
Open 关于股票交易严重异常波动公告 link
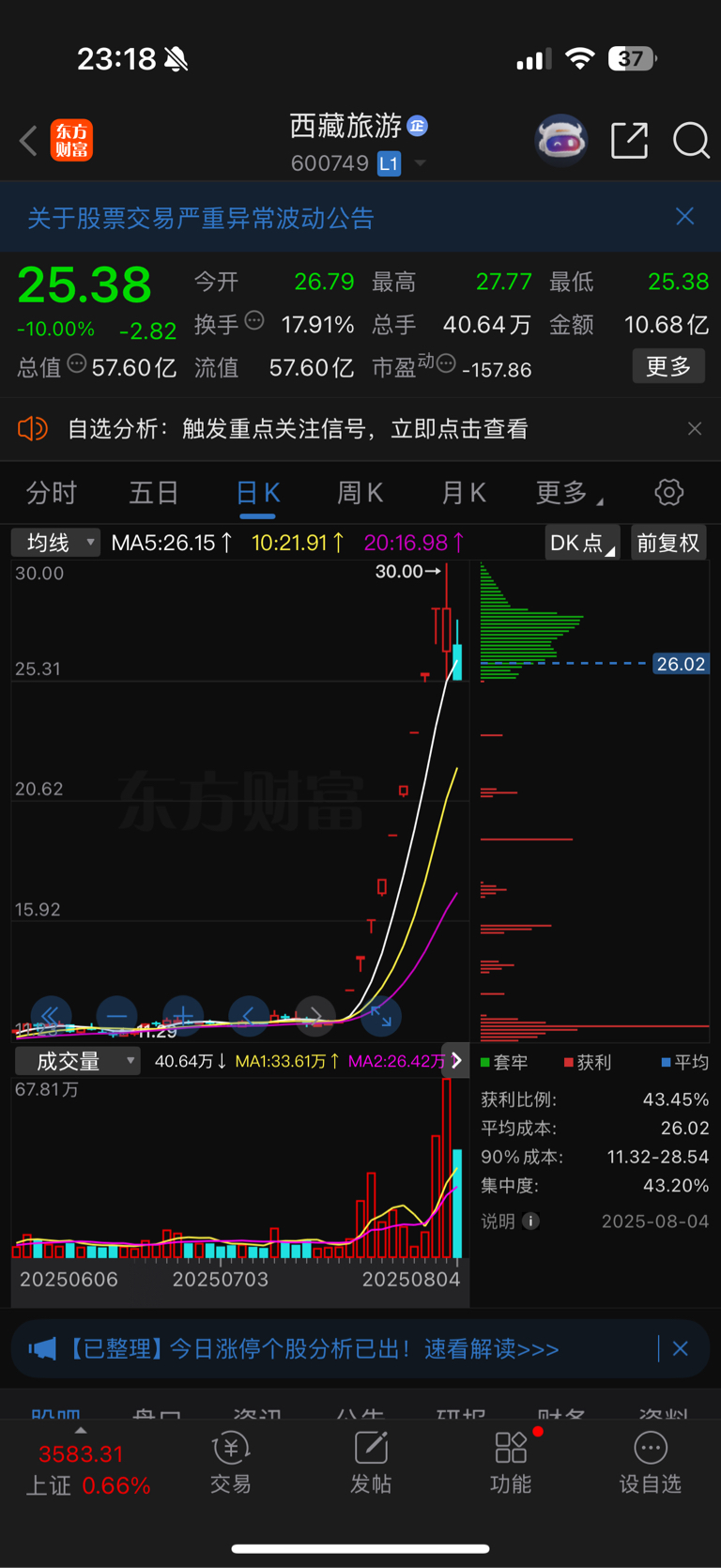coord(201,218)
